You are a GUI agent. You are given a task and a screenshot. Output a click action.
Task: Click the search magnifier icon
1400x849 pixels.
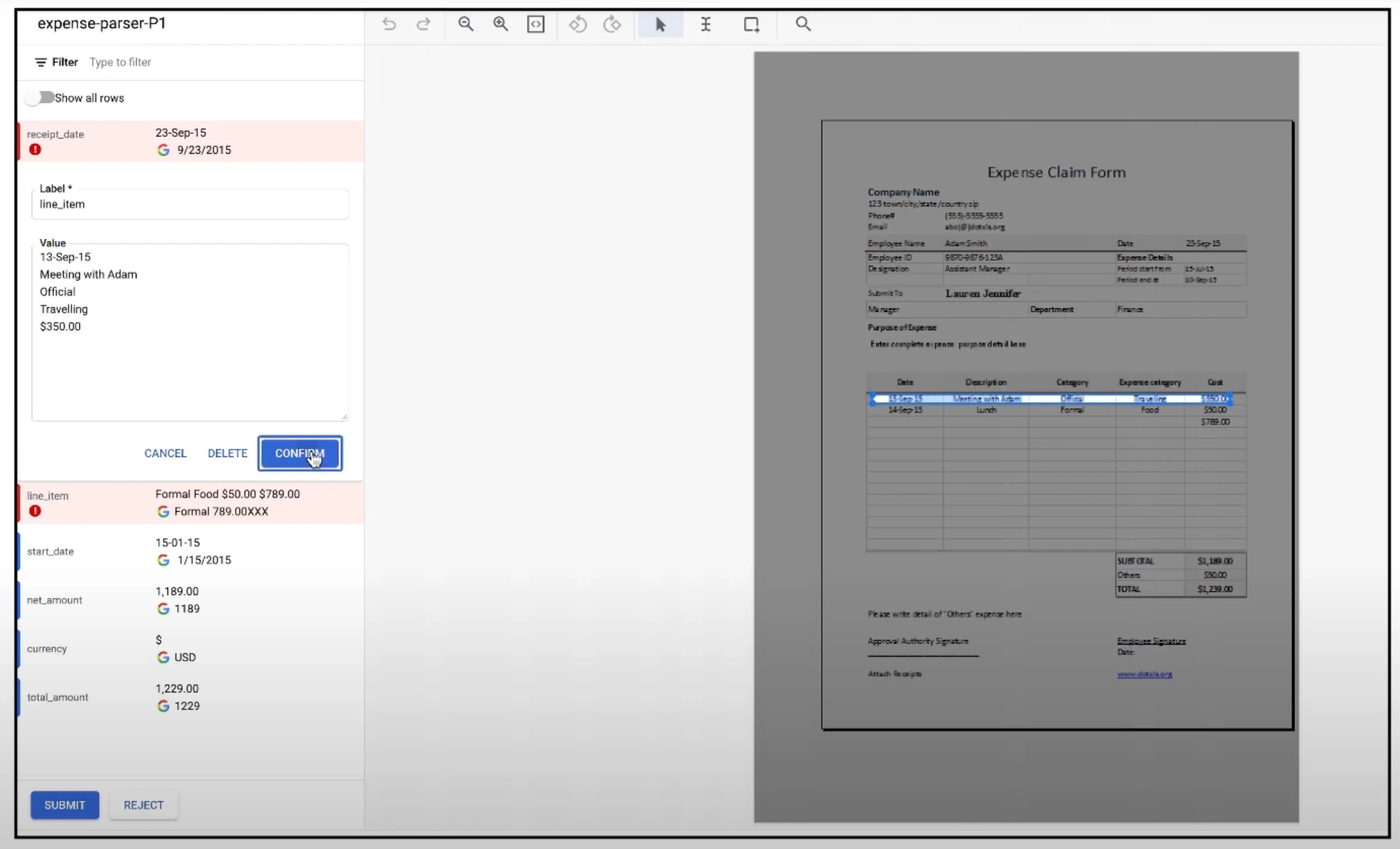(x=803, y=24)
